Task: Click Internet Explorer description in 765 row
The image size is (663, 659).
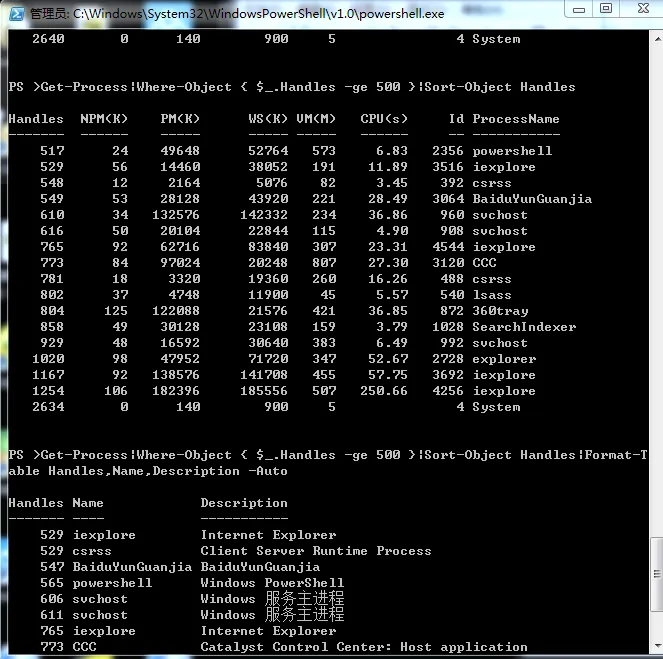Action: [268, 631]
